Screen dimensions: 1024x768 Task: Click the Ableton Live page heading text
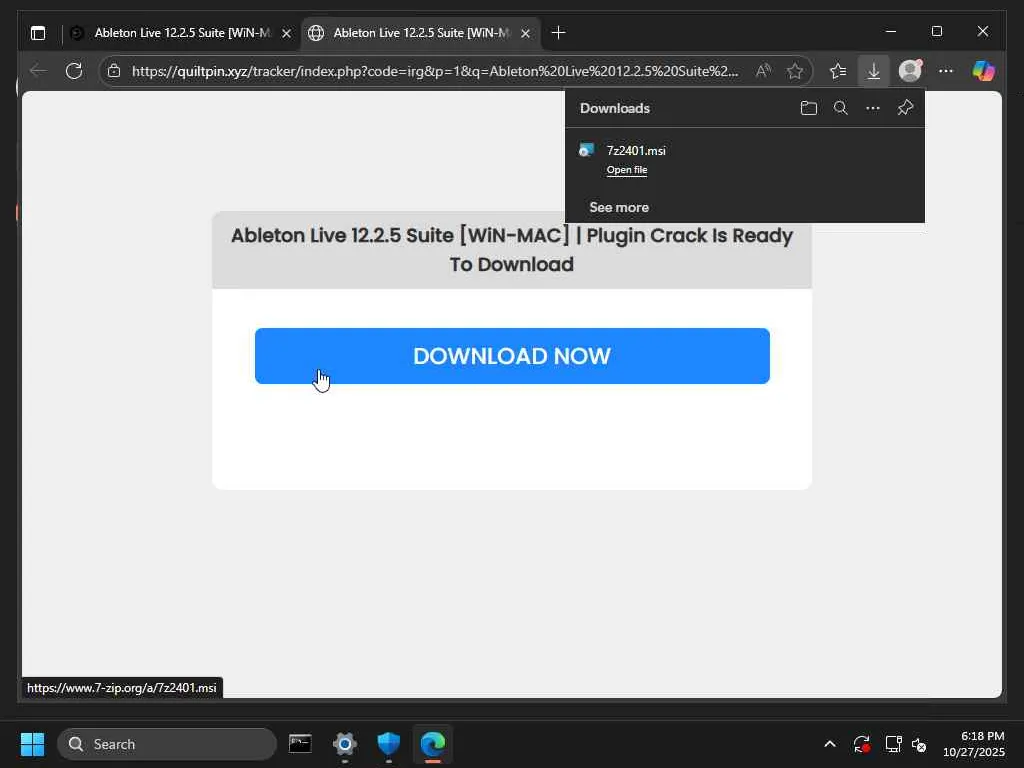click(512, 249)
